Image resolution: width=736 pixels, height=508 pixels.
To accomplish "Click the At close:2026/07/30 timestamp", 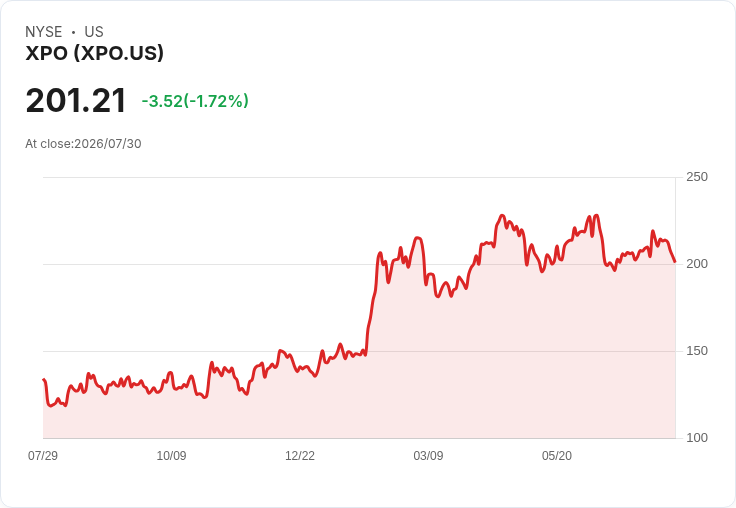I will [83, 144].
